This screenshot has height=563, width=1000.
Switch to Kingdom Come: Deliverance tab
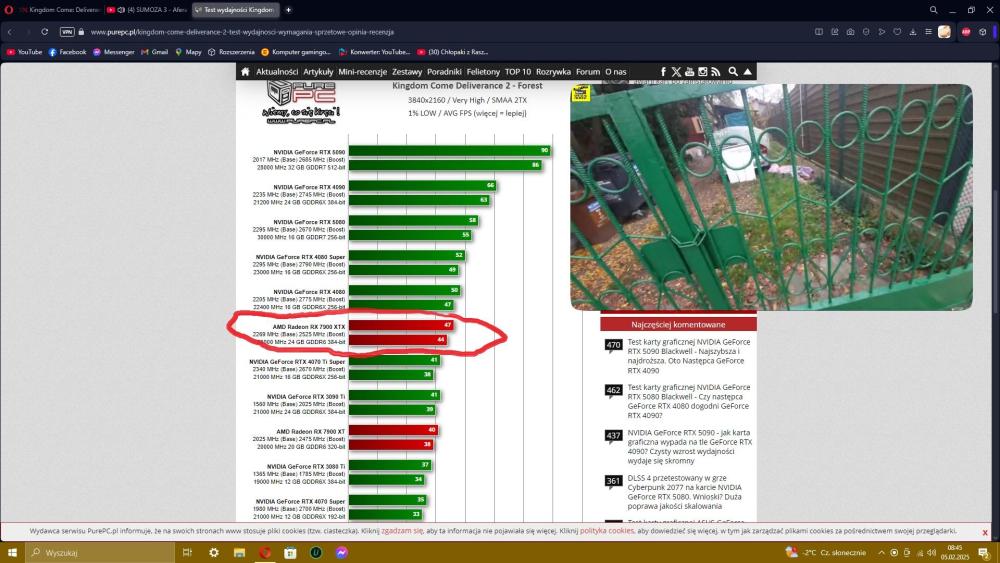coord(61,10)
